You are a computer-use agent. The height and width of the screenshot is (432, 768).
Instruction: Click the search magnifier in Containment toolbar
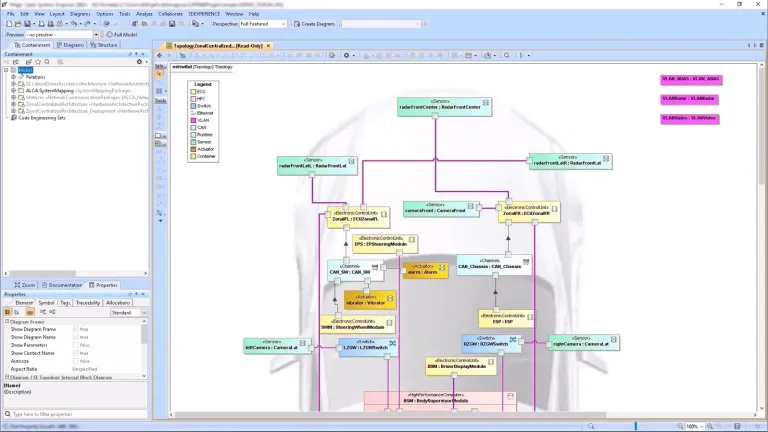coord(47,62)
